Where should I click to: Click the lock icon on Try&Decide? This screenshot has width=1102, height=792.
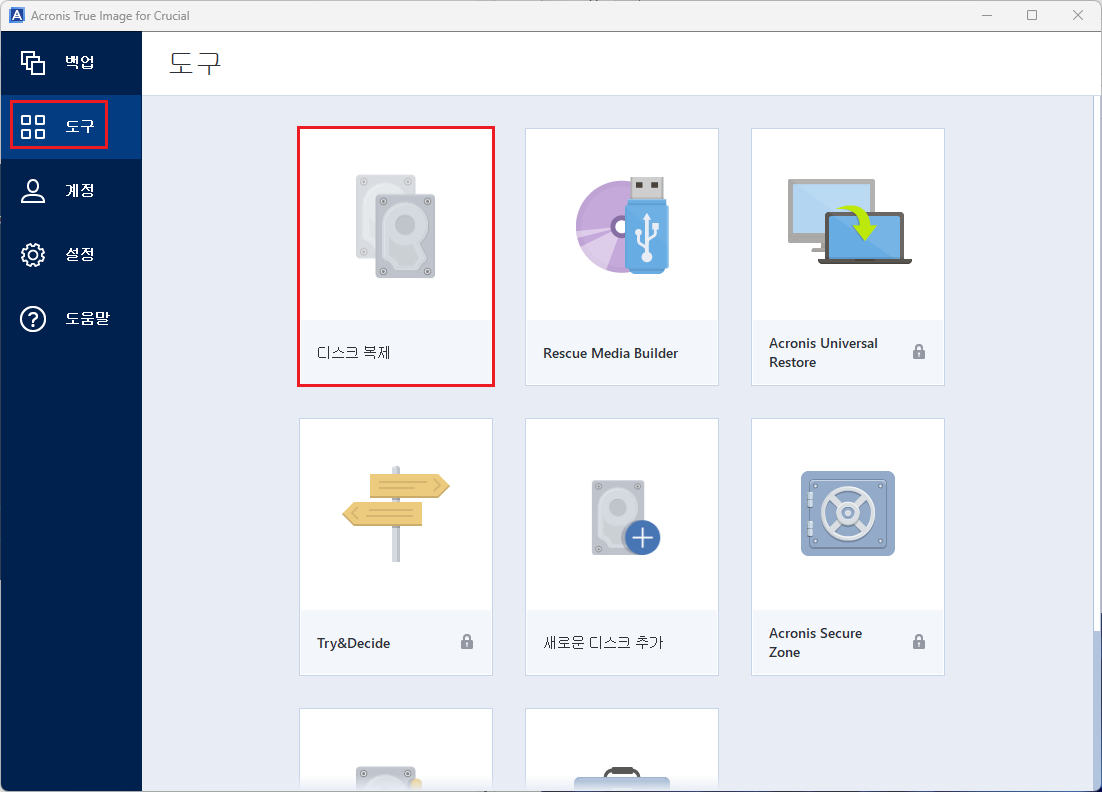[467, 642]
